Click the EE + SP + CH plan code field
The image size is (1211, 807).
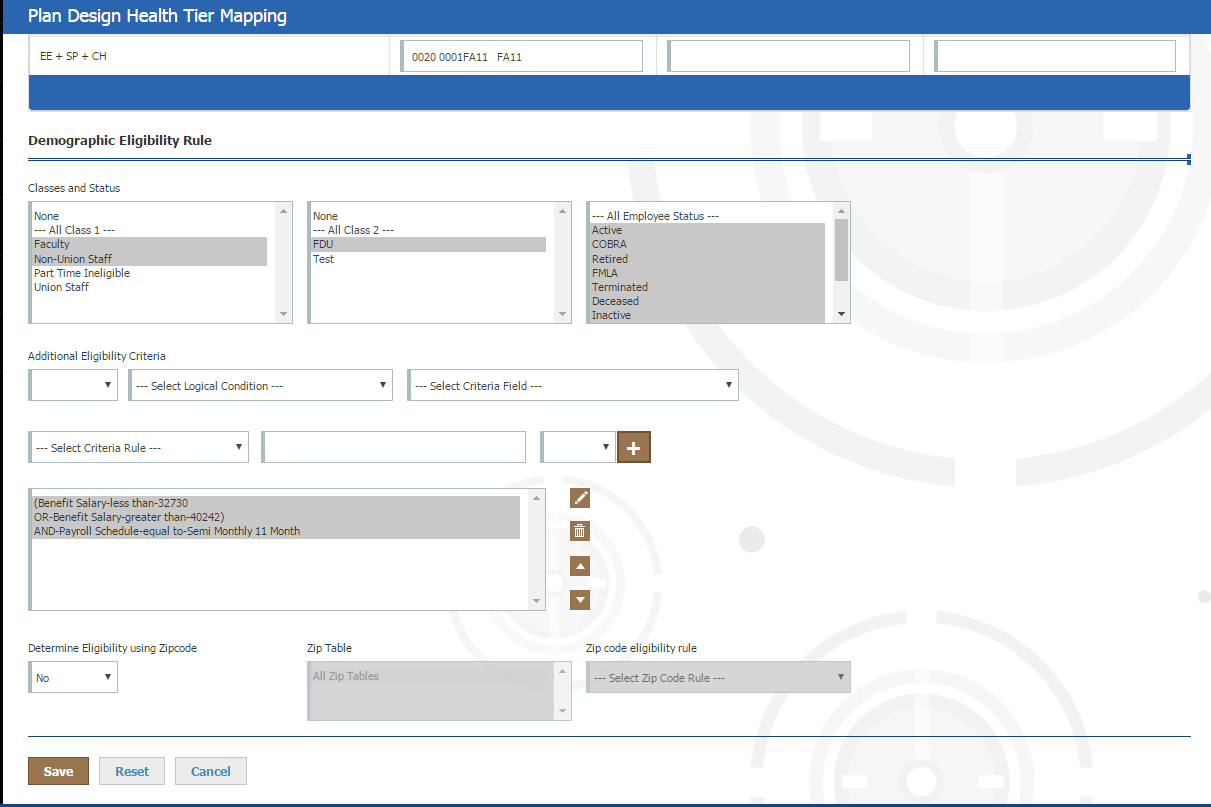click(521, 57)
